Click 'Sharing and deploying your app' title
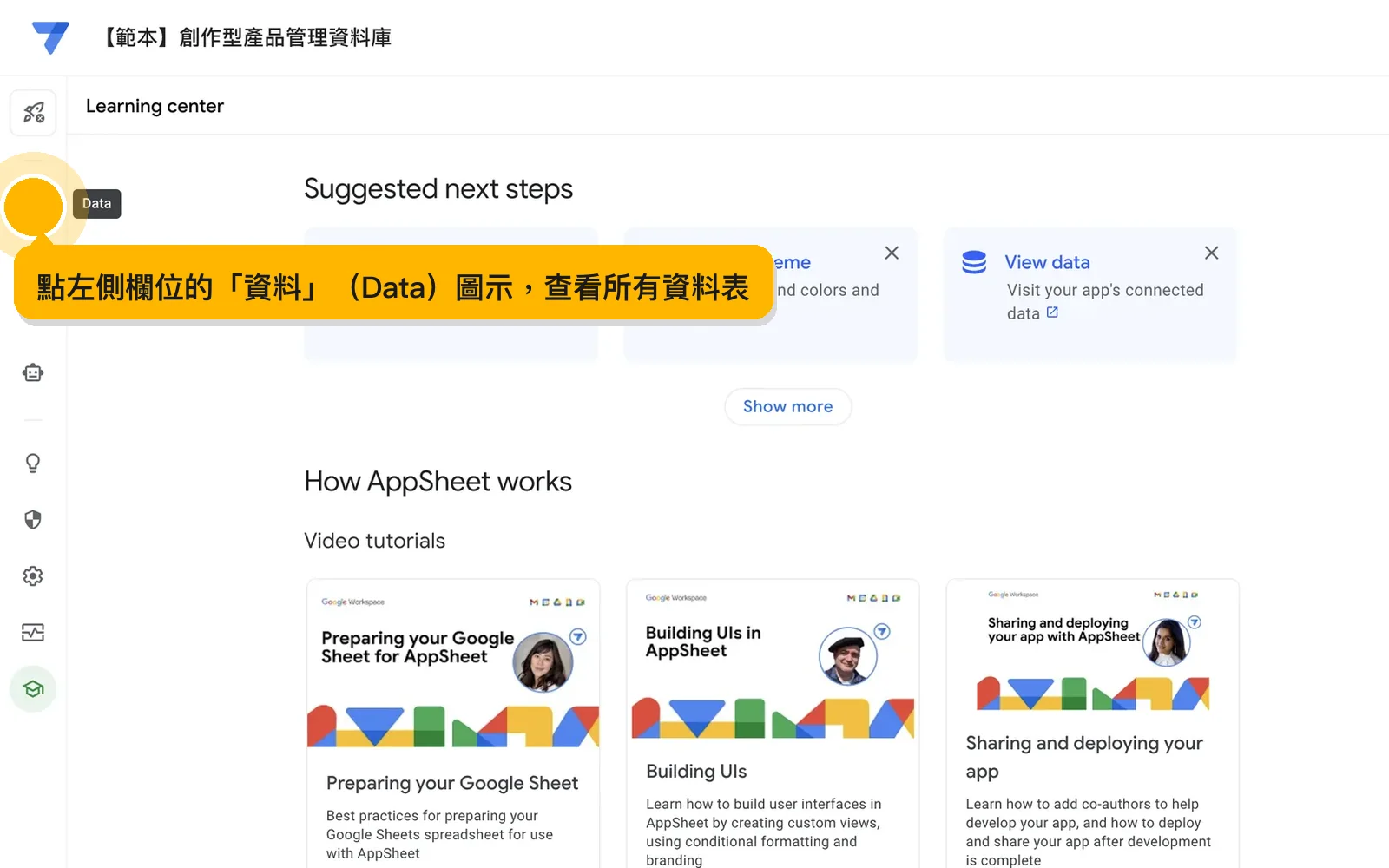This screenshot has height=868, width=1389. (x=1084, y=757)
